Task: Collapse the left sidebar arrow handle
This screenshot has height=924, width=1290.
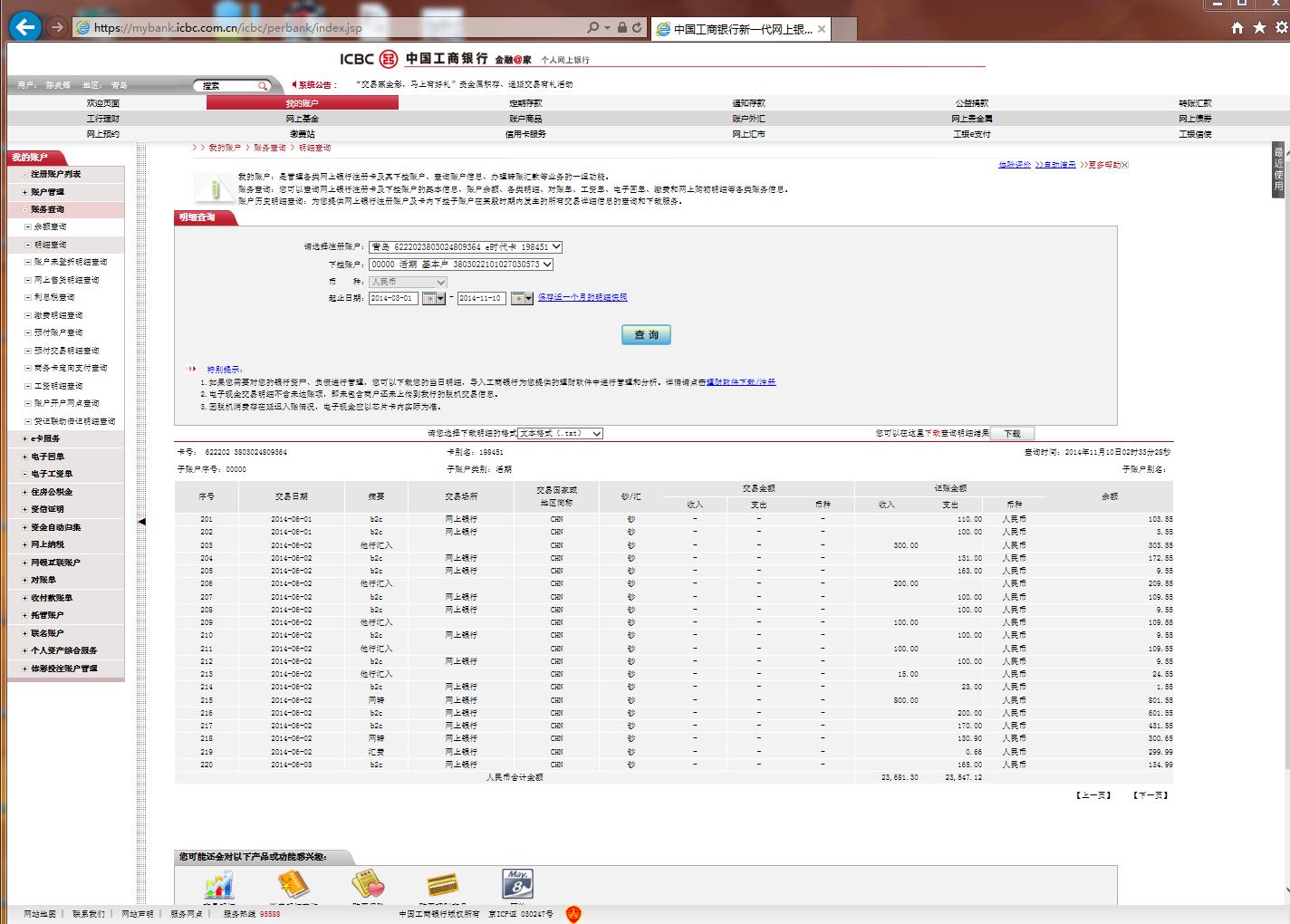Action: [141, 522]
